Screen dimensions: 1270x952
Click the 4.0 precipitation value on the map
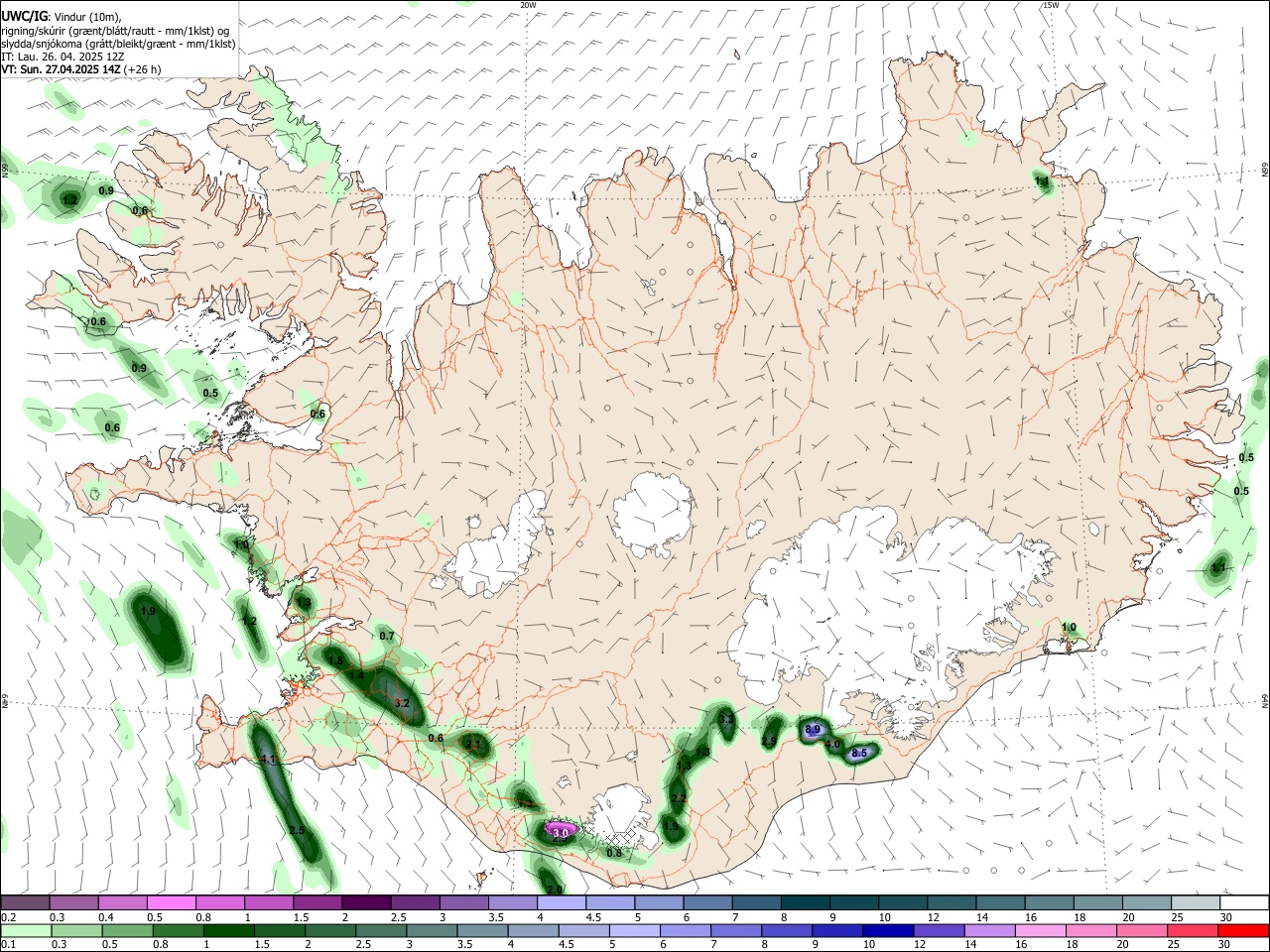[x=833, y=745]
